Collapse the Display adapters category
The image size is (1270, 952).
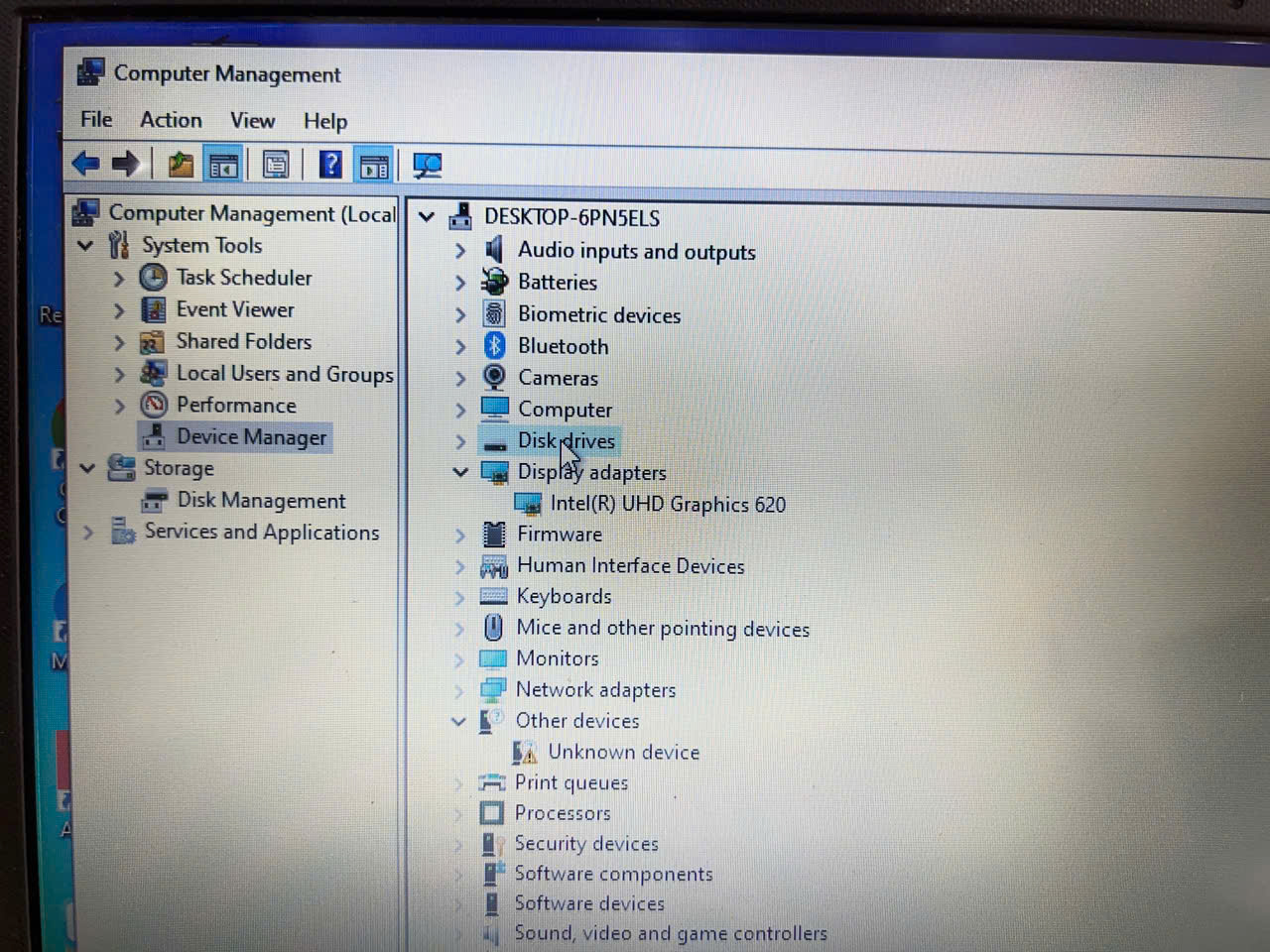tap(460, 472)
